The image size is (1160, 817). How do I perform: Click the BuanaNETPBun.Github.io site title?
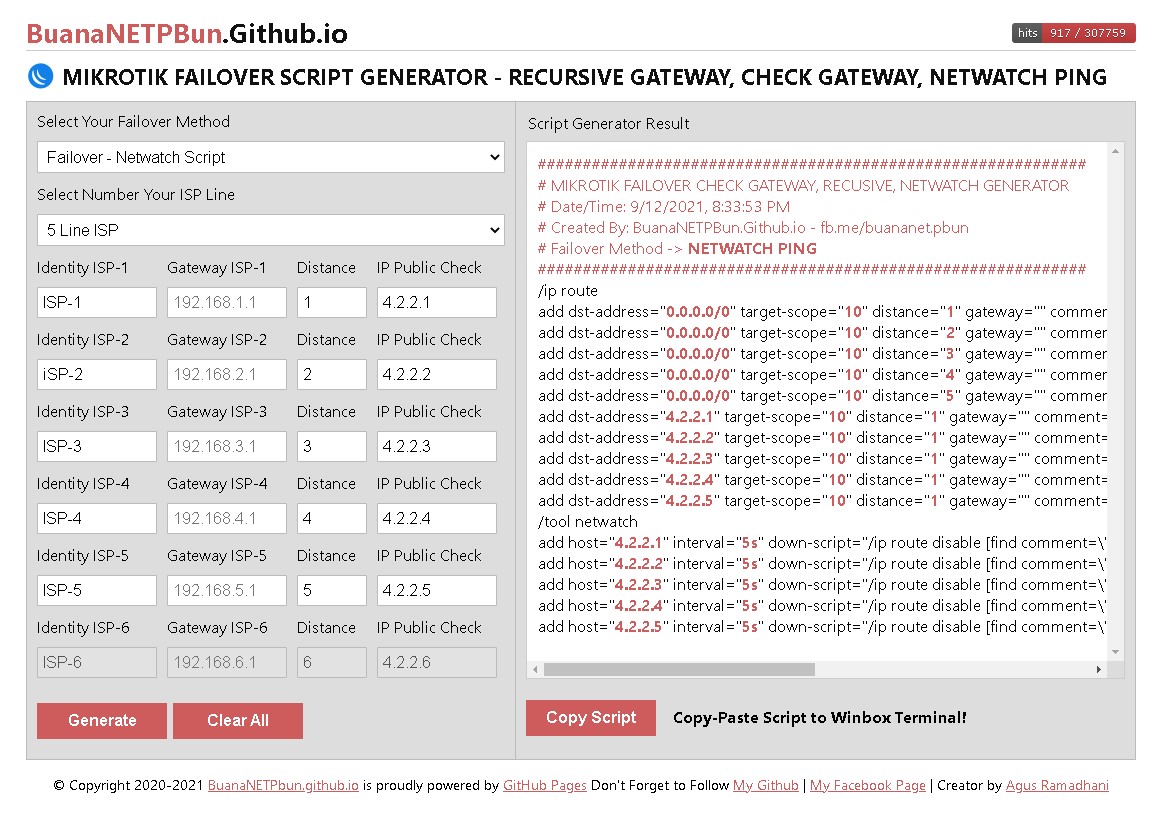[x=185, y=33]
